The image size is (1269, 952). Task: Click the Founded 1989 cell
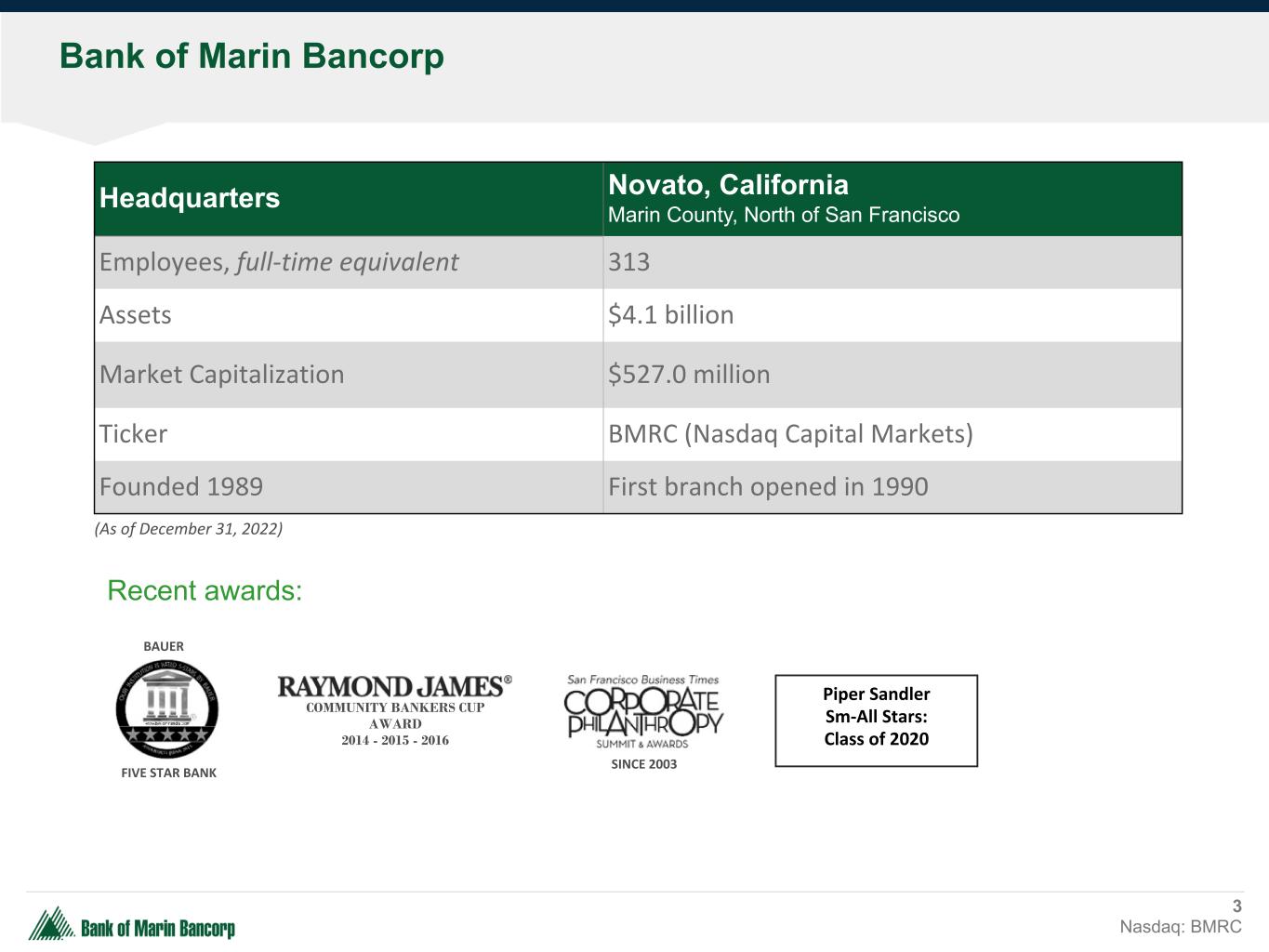coord(181,487)
